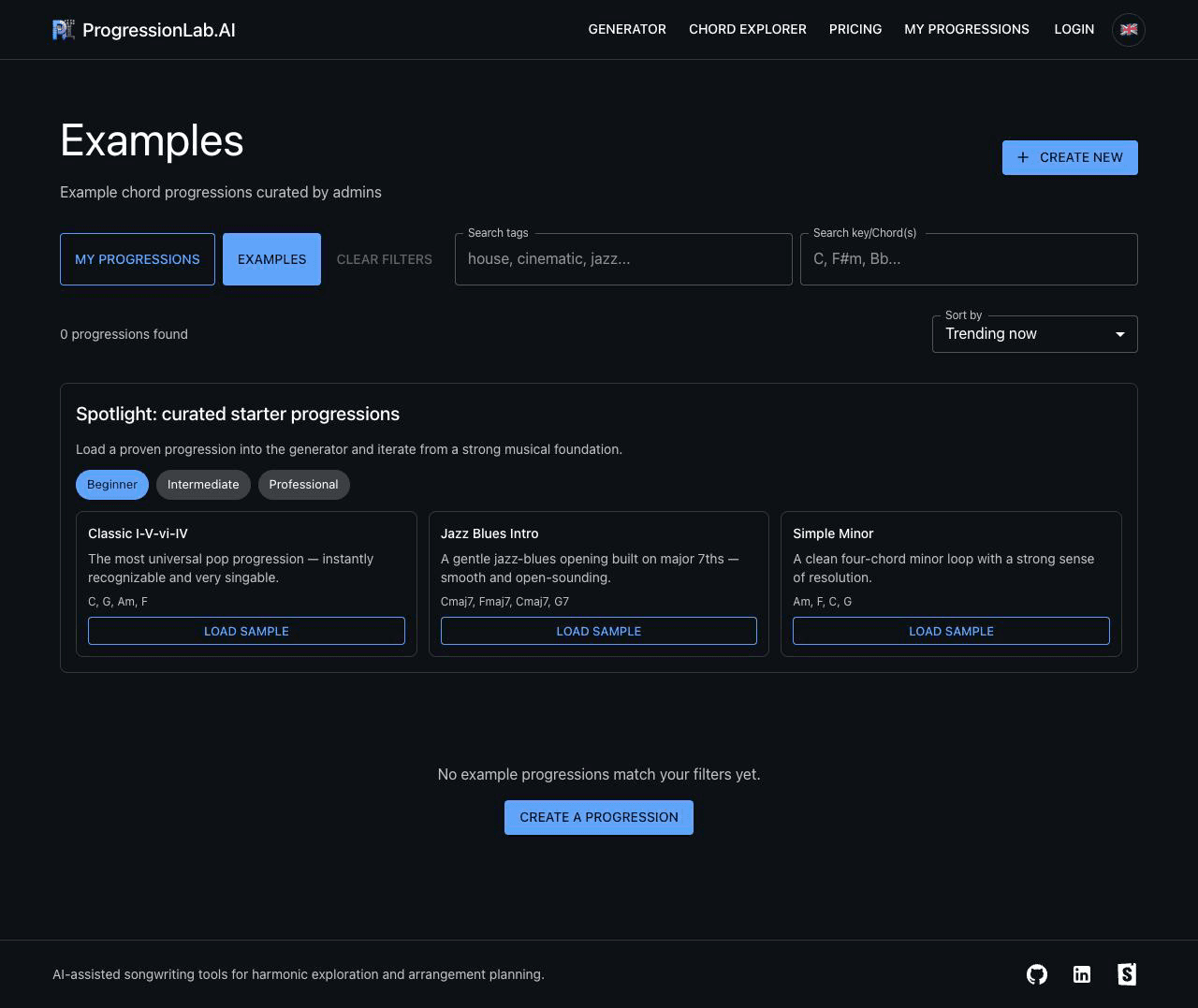The width and height of the screenshot is (1198, 1008).
Task: Focus the Search key/Chord(s) field
Action: click(x=969, y=259)
